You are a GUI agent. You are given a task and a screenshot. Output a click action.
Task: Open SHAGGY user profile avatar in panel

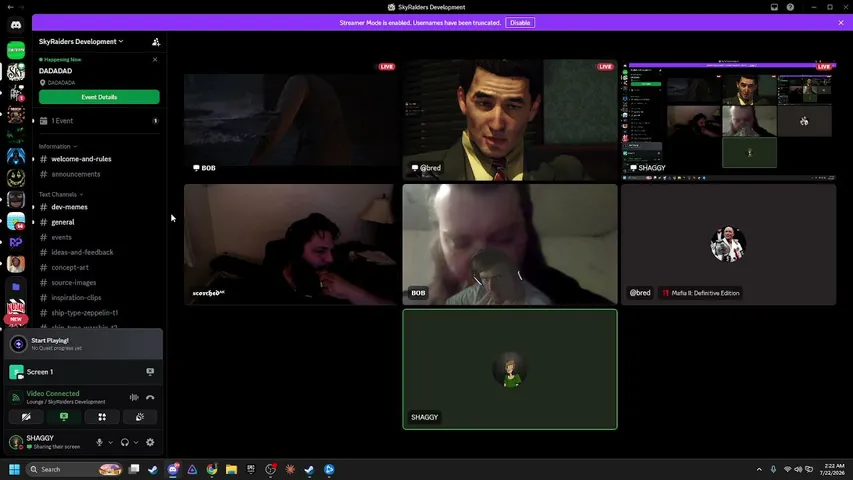16,442
